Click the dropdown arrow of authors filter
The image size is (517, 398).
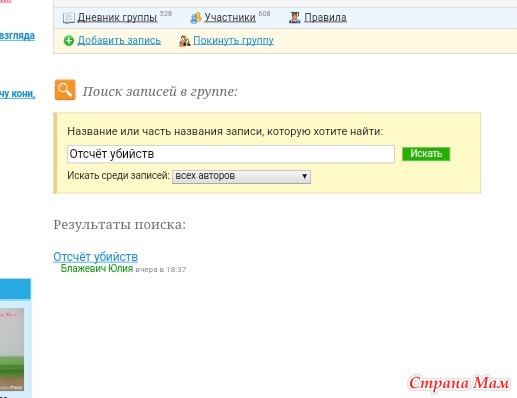(x=304, y=176)
